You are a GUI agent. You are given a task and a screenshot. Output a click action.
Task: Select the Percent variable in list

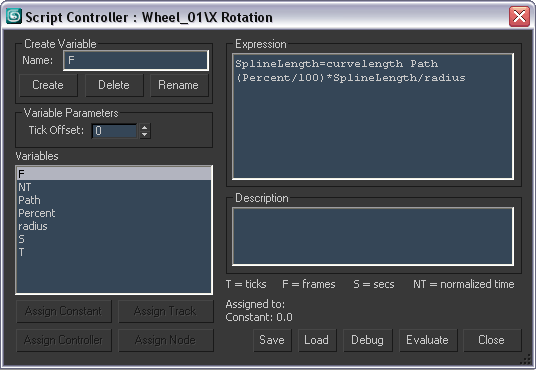pos(114,213)
